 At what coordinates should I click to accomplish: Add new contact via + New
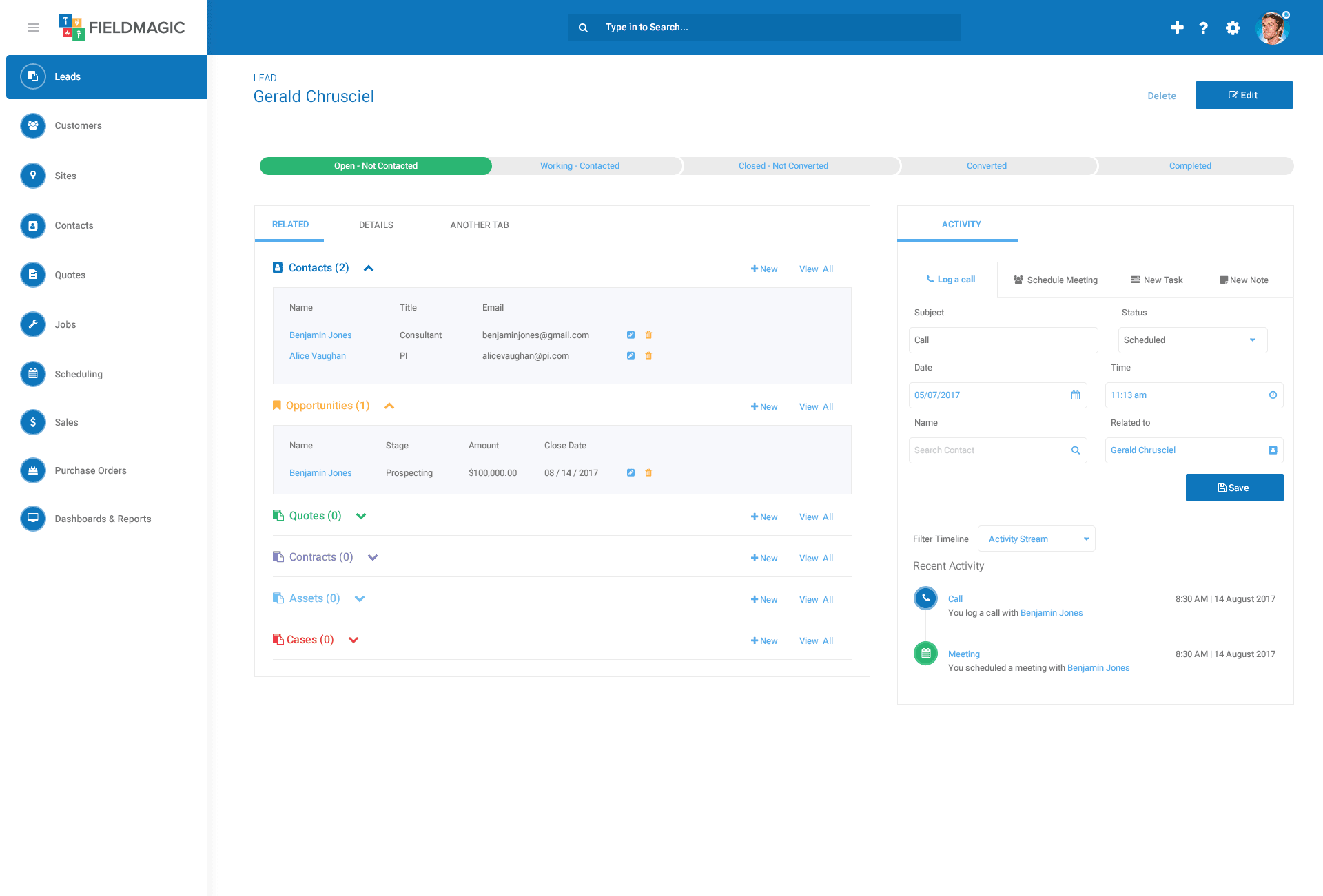[x=764, y=269]
